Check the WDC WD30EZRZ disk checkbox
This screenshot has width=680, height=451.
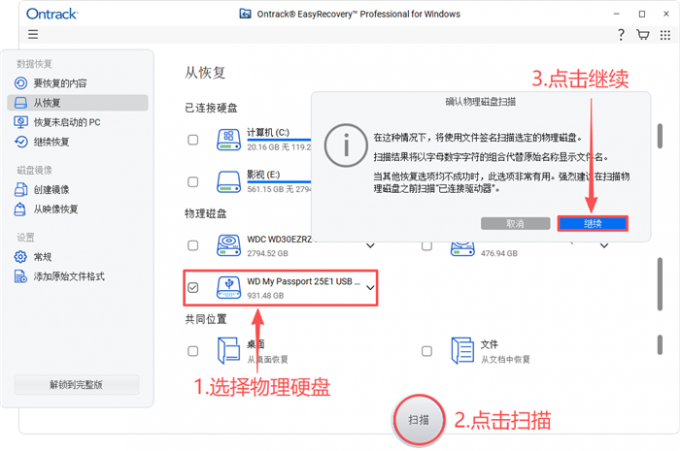coord(193,245)
